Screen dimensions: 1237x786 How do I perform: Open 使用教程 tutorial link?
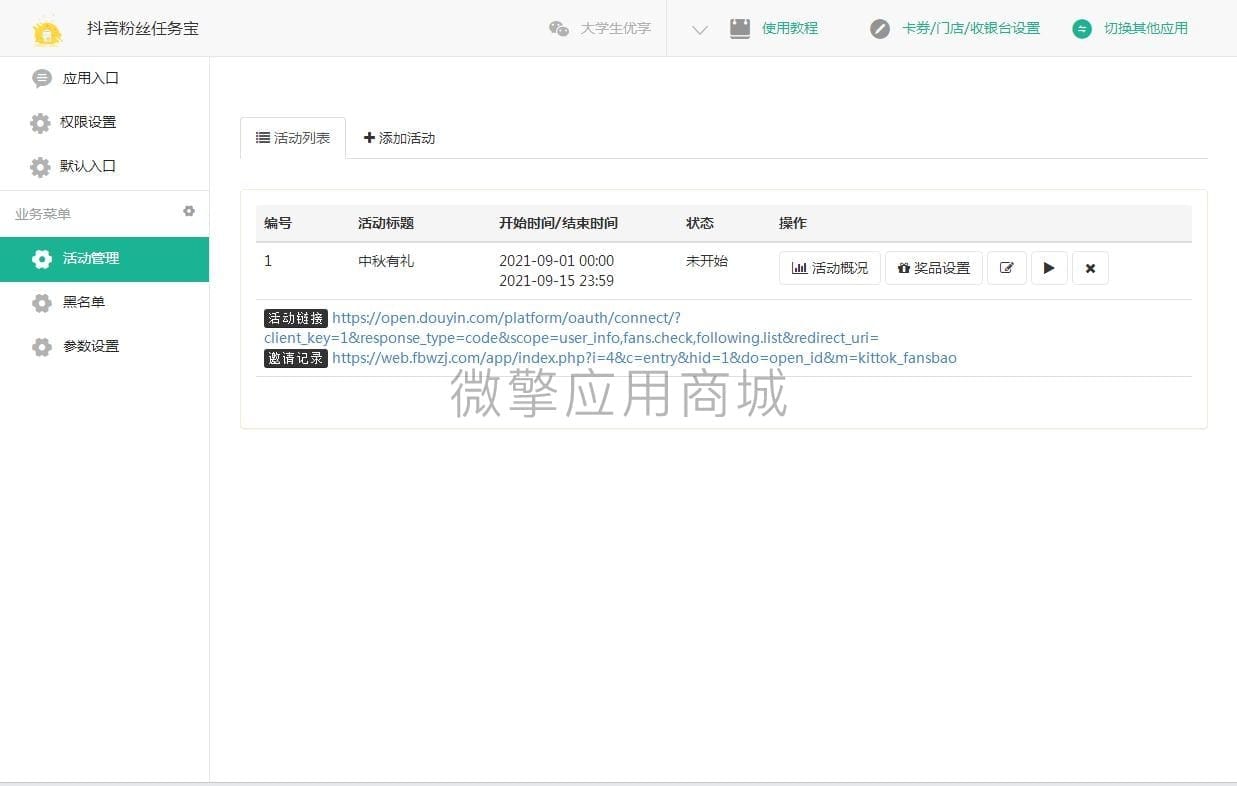[790, 28]
